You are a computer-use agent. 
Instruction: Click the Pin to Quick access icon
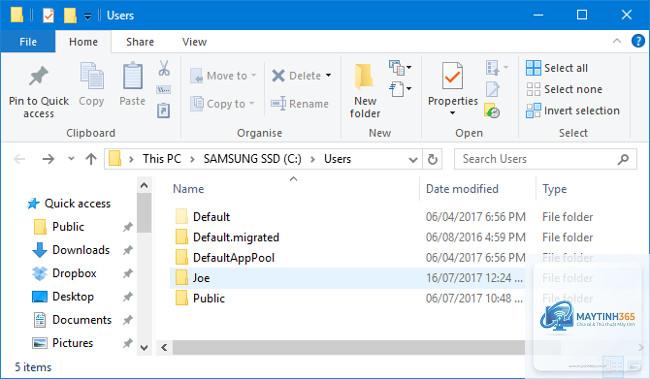pyautogui.click(x=38, y=76)
